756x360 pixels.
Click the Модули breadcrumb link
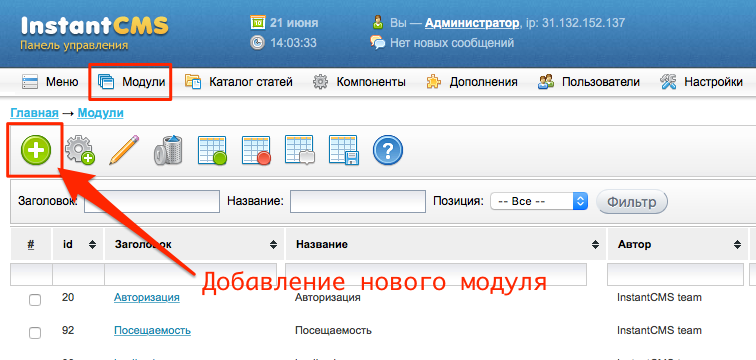point(100,113)
